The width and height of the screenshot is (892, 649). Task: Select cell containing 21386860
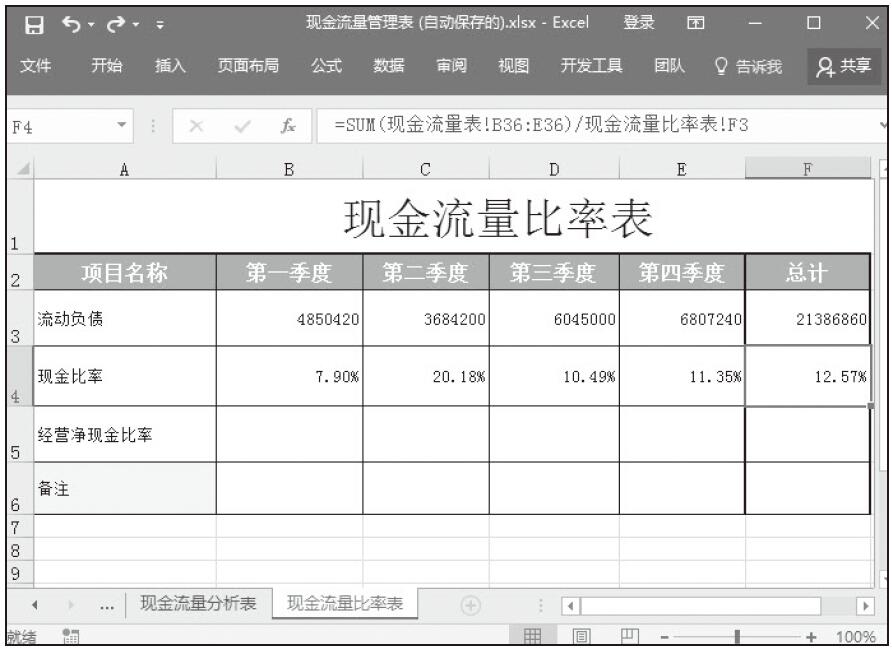tap(807, 319)
